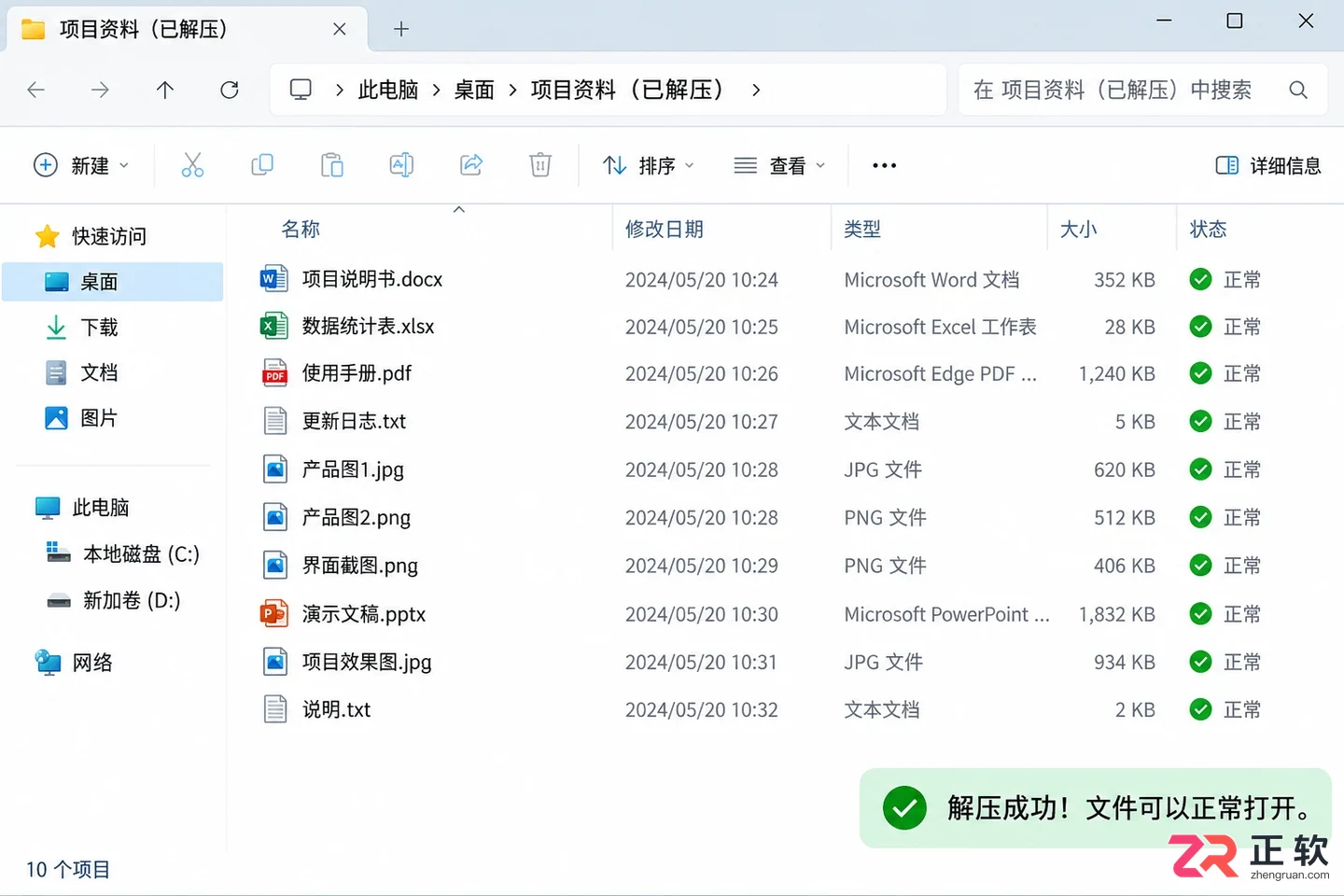The image size is (1344, 896).
Task: Expand chevron after 项目资料（已解压） breadcrumb
Action: [756, 90]
